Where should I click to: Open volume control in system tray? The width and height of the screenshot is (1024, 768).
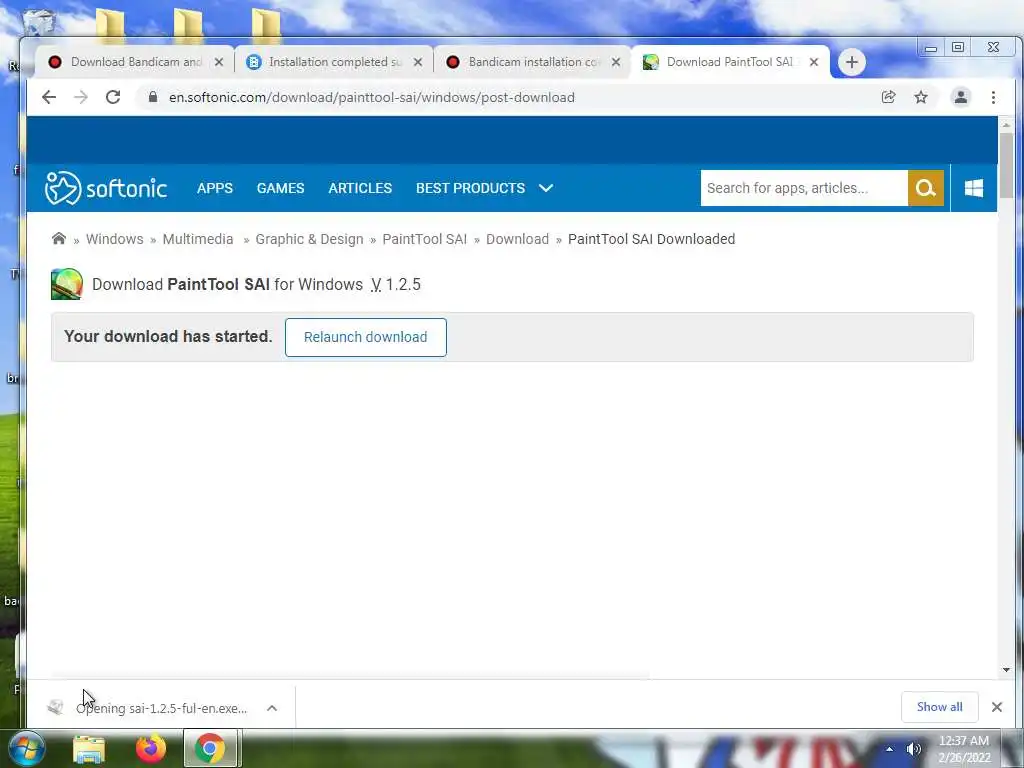(914, 749)
